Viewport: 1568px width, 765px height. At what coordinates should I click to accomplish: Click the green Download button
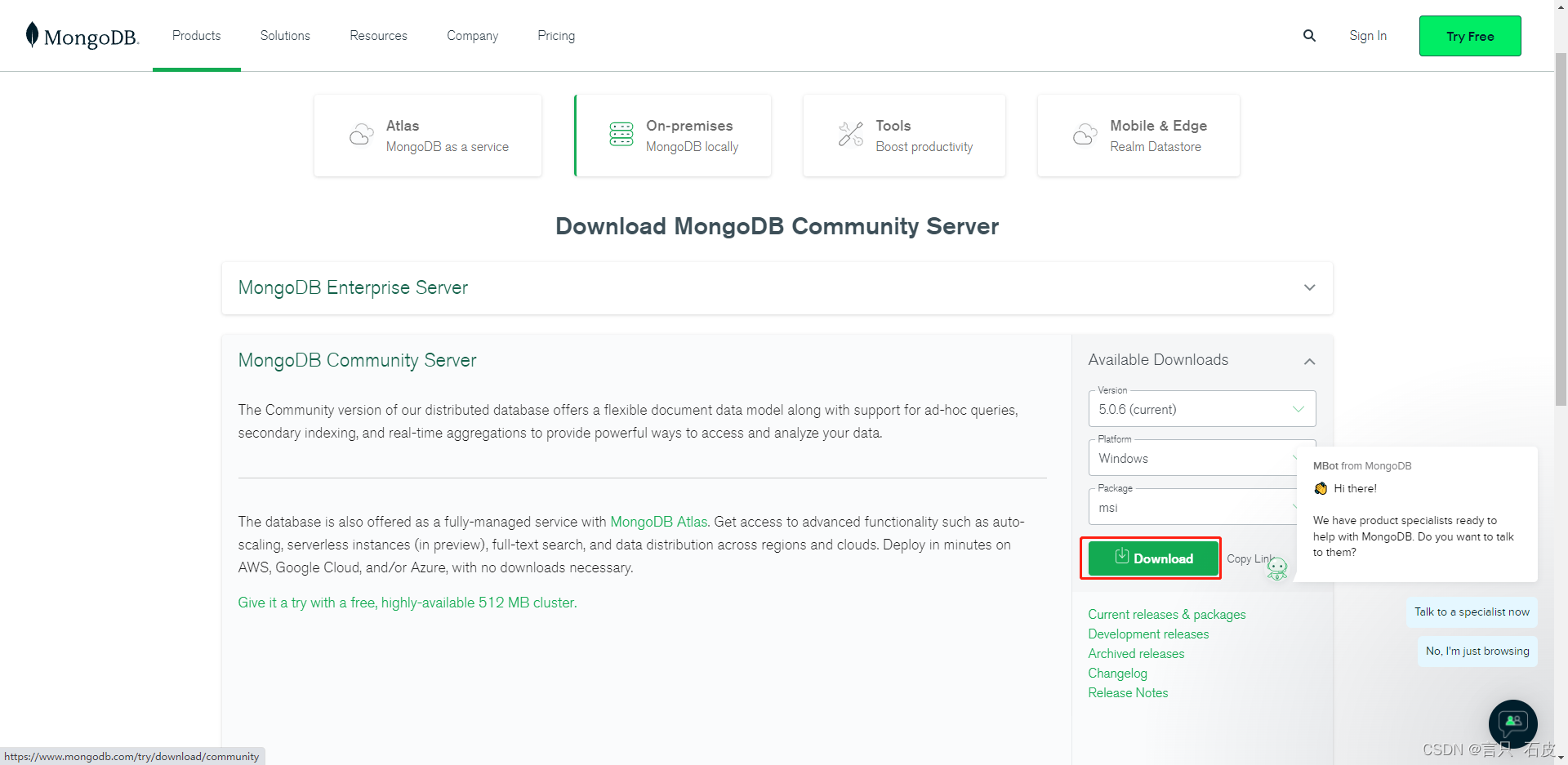1153,558
